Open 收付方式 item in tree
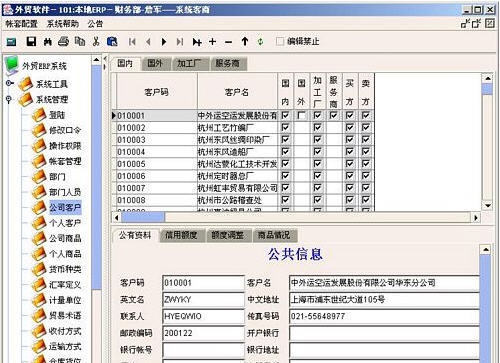The height and width of the screenshot is (363, 500). (x=65, y=331)
